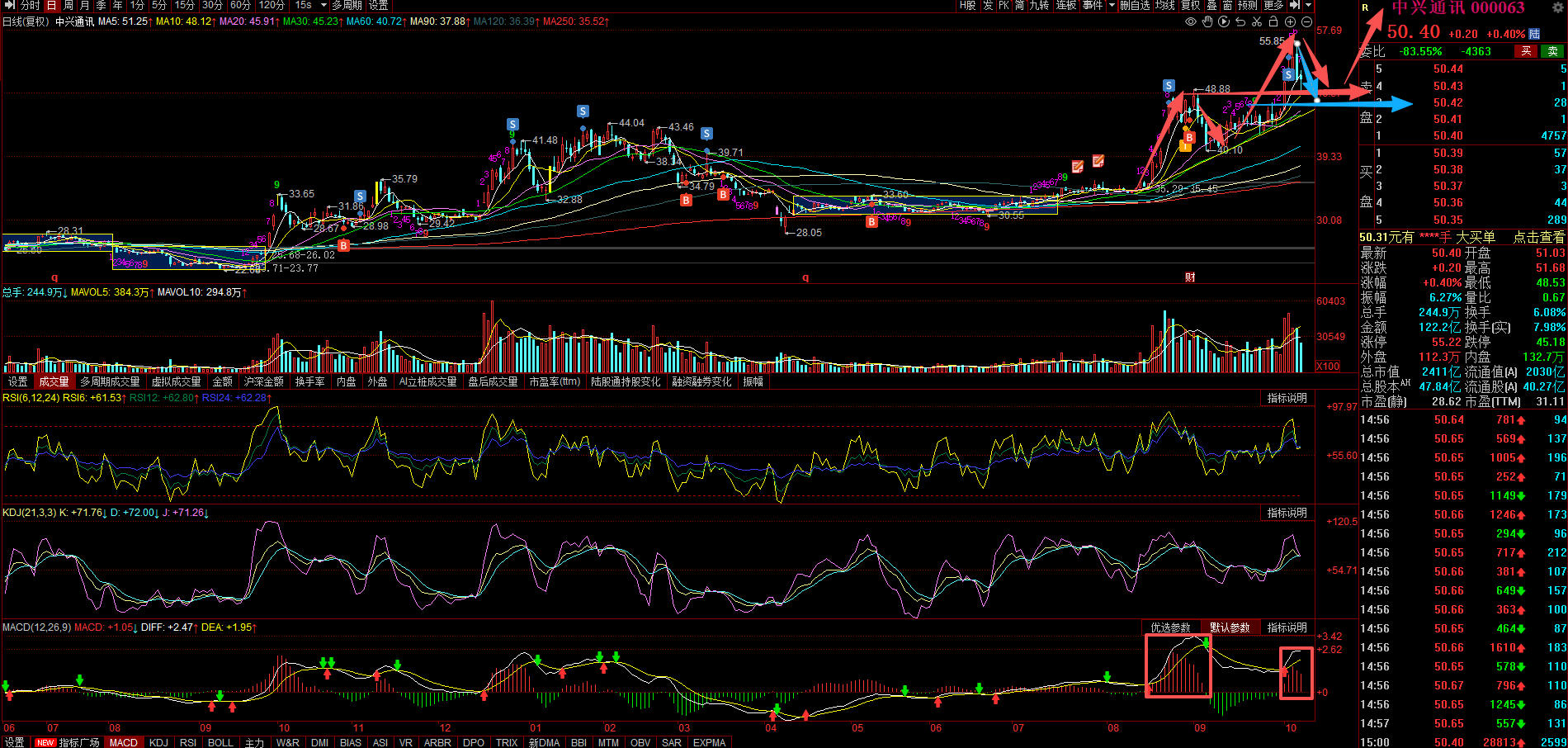Zoom in with the plus circle icon
Viewport: 1568px width, 748px height.
pyautogui.click(x=1290, y=21)
